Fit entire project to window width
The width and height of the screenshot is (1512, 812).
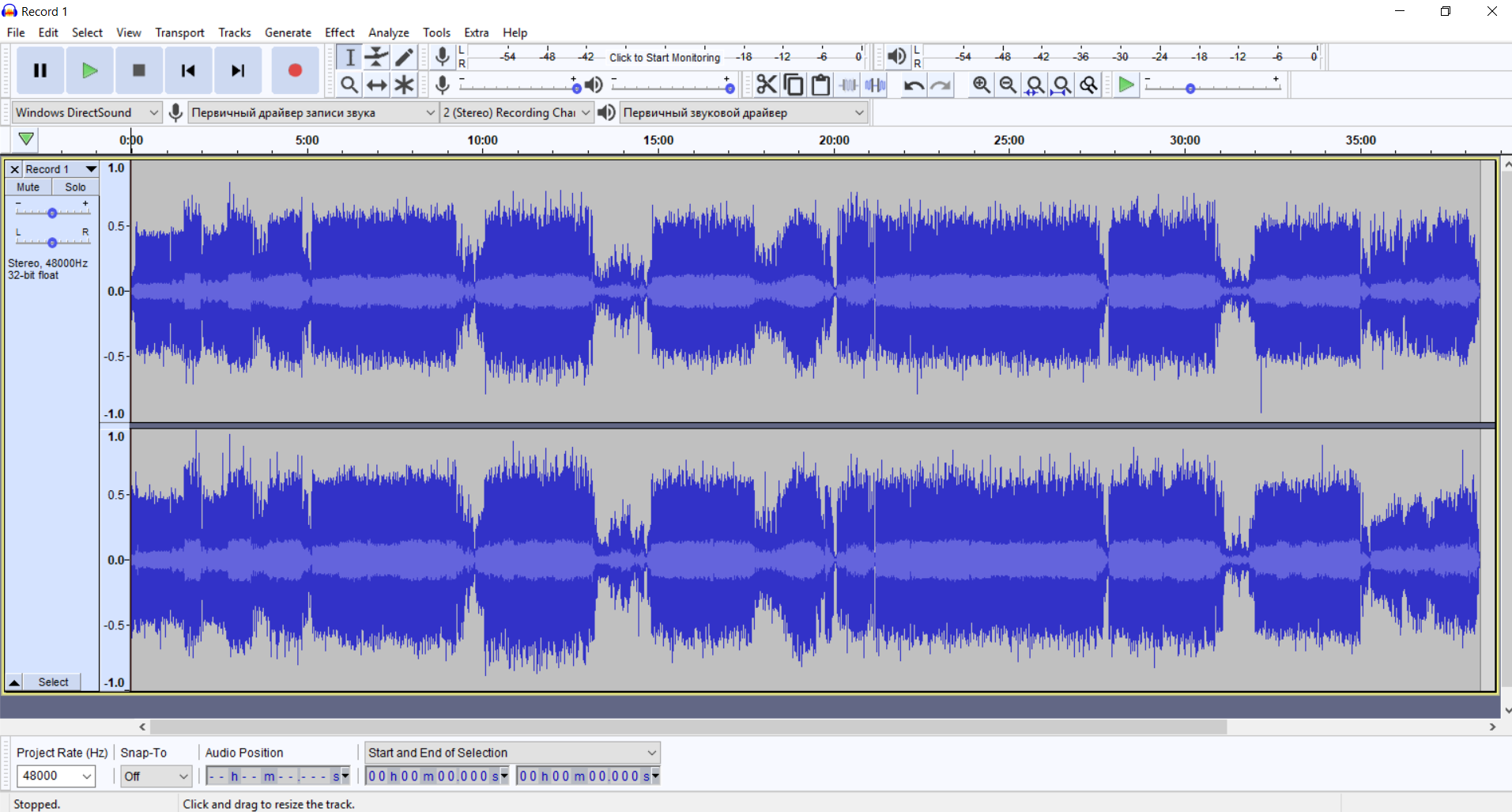click(1062, 85)
